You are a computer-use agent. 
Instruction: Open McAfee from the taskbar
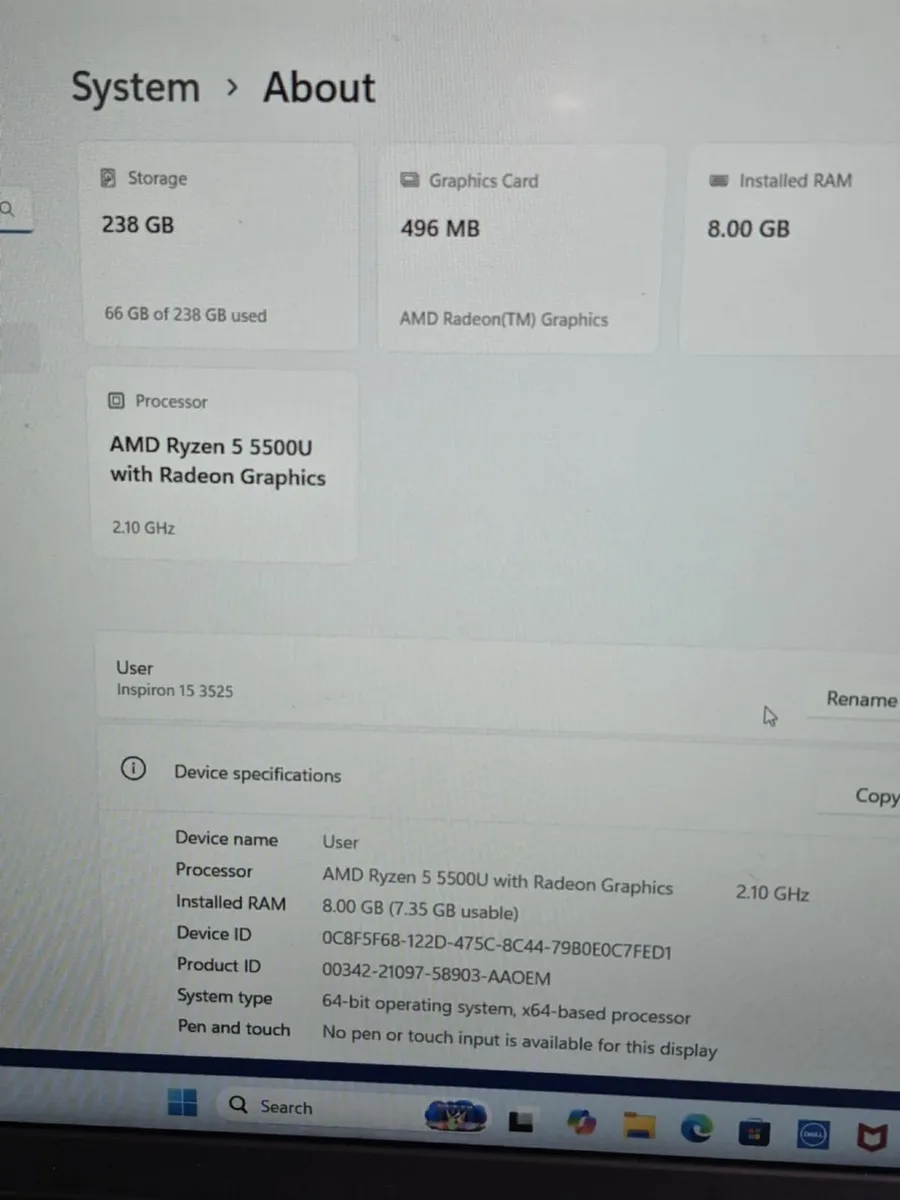(871, 1137)
